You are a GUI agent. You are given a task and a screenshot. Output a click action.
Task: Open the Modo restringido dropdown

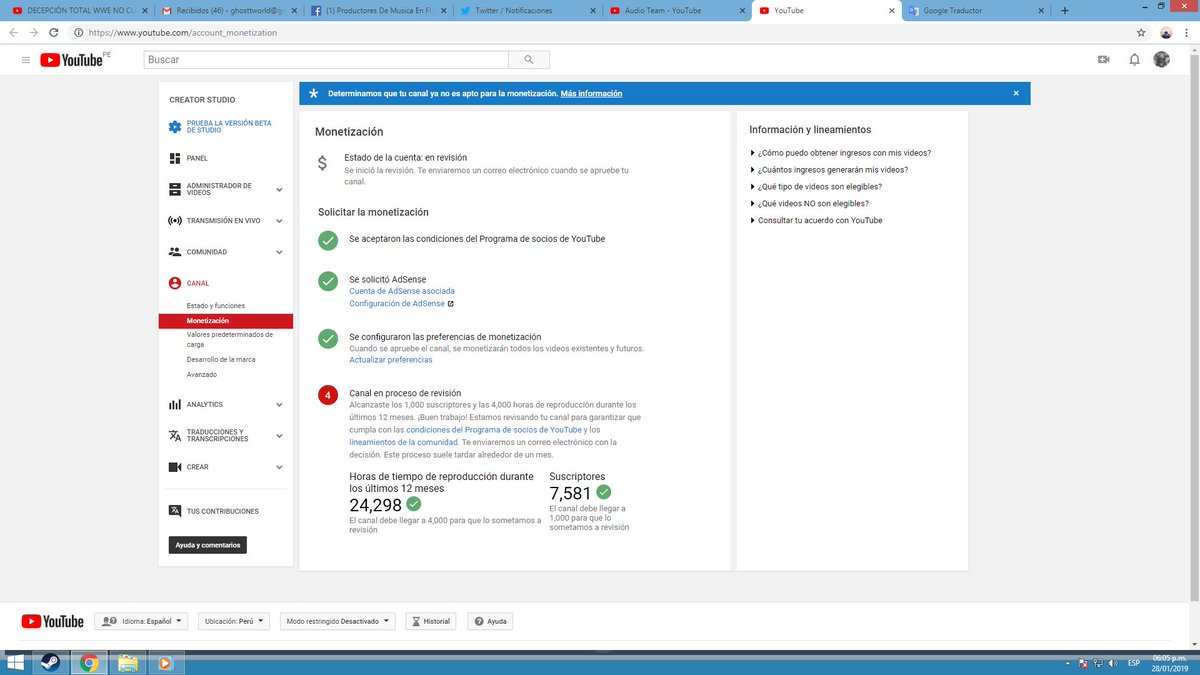point(338,621)
